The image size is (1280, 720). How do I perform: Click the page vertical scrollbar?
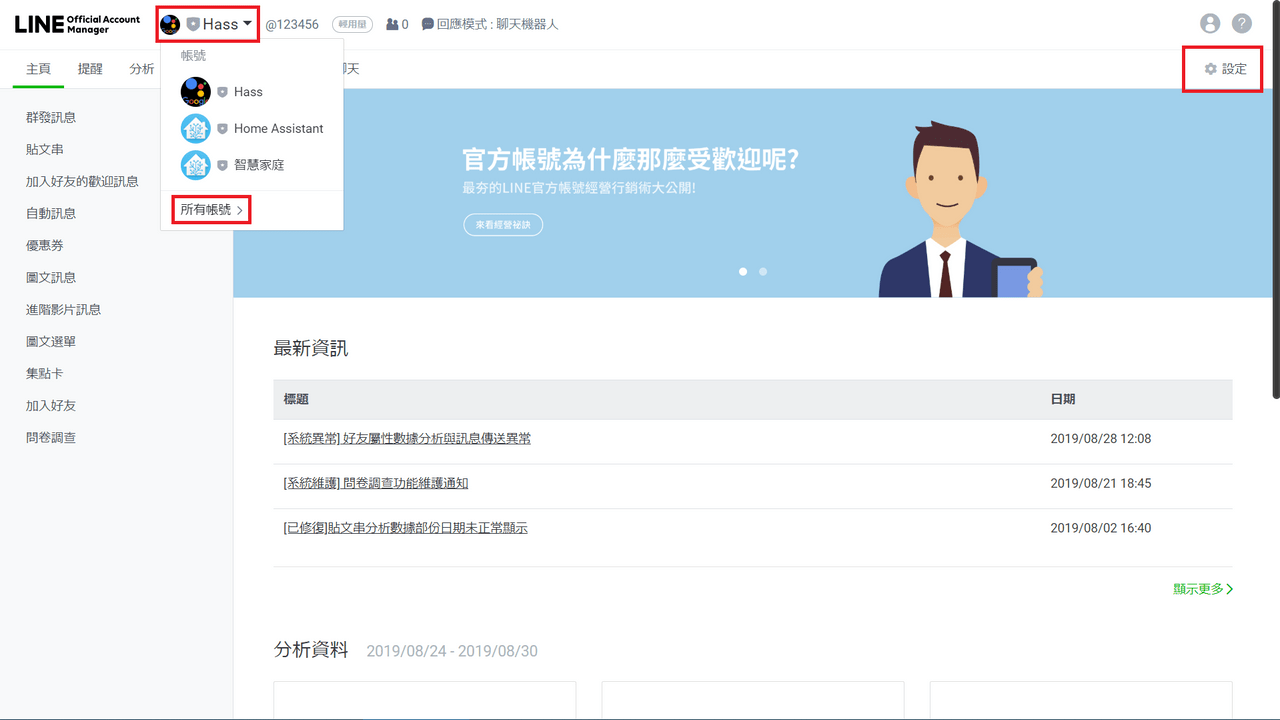click(1275, 200)
